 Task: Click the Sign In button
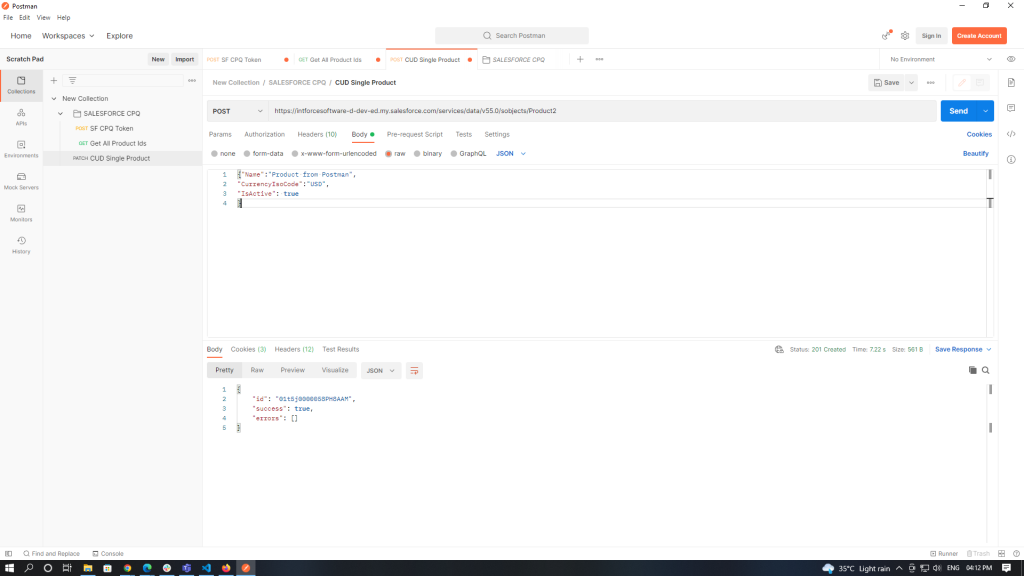[x=931, y=36]
